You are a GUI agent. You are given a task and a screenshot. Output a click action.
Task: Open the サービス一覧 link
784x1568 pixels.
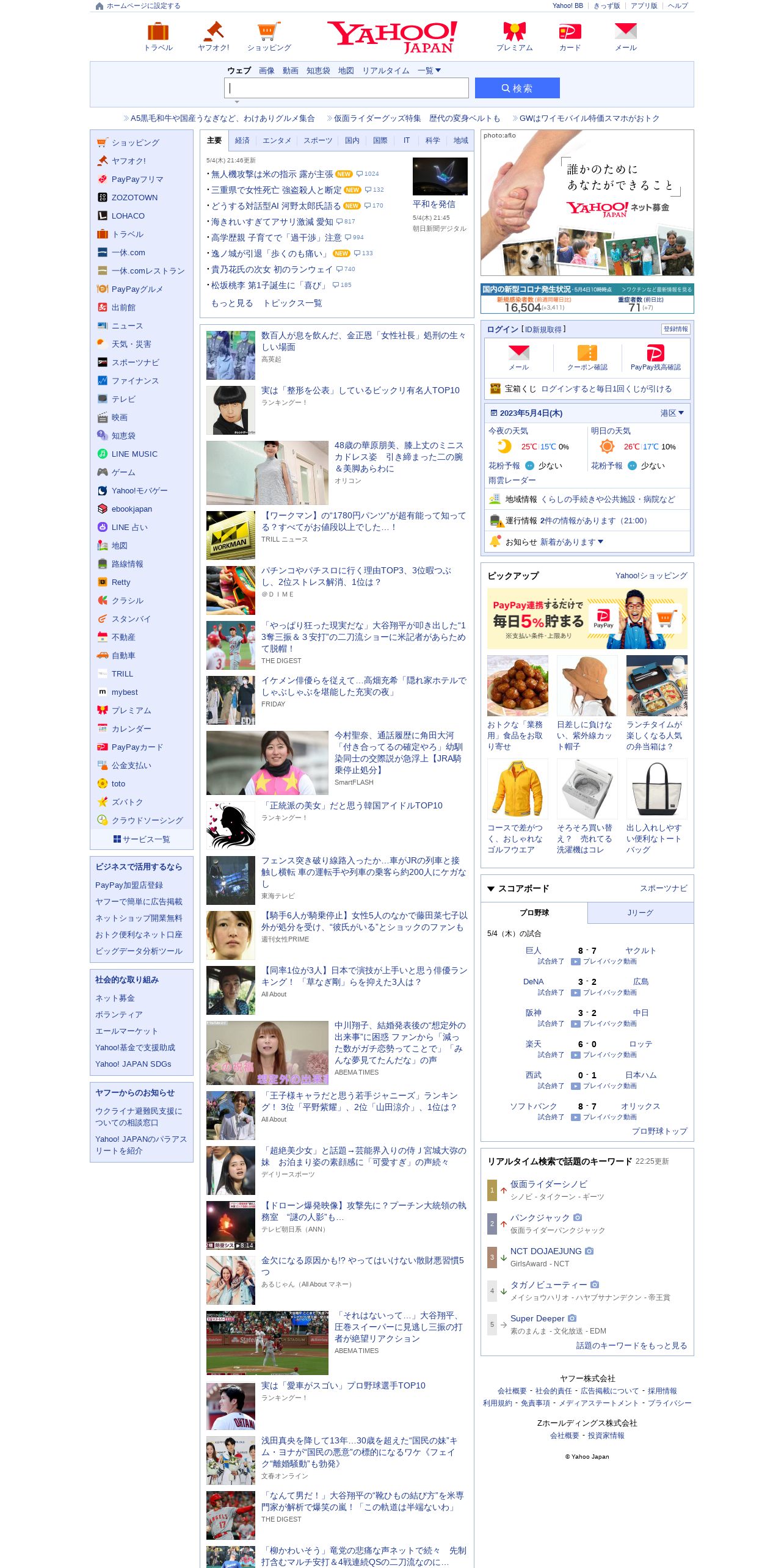(x=142, y=840)
